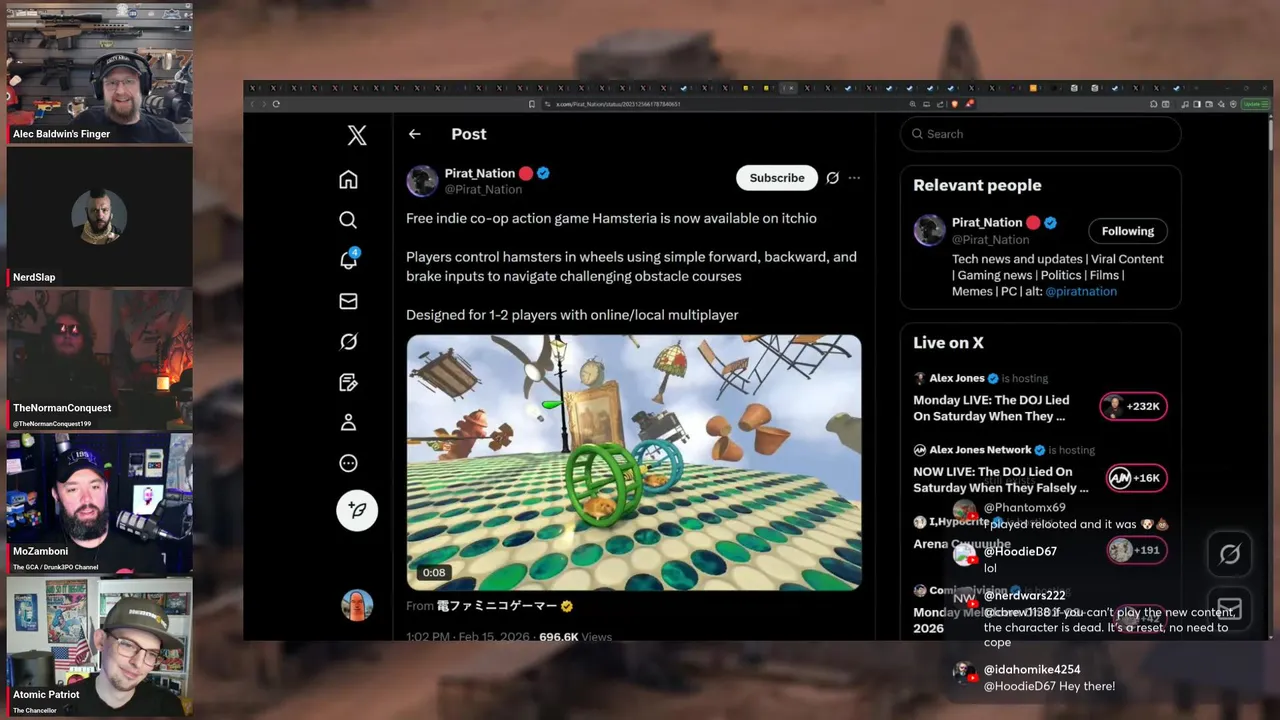Open the +191 live listeners pill
The width and height of the screenshot is (1280, 720).
1136,550
